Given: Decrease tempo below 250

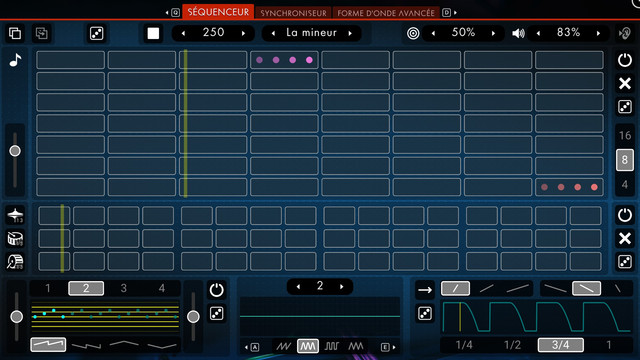Looking at the screenshot, I should [184, 33].
